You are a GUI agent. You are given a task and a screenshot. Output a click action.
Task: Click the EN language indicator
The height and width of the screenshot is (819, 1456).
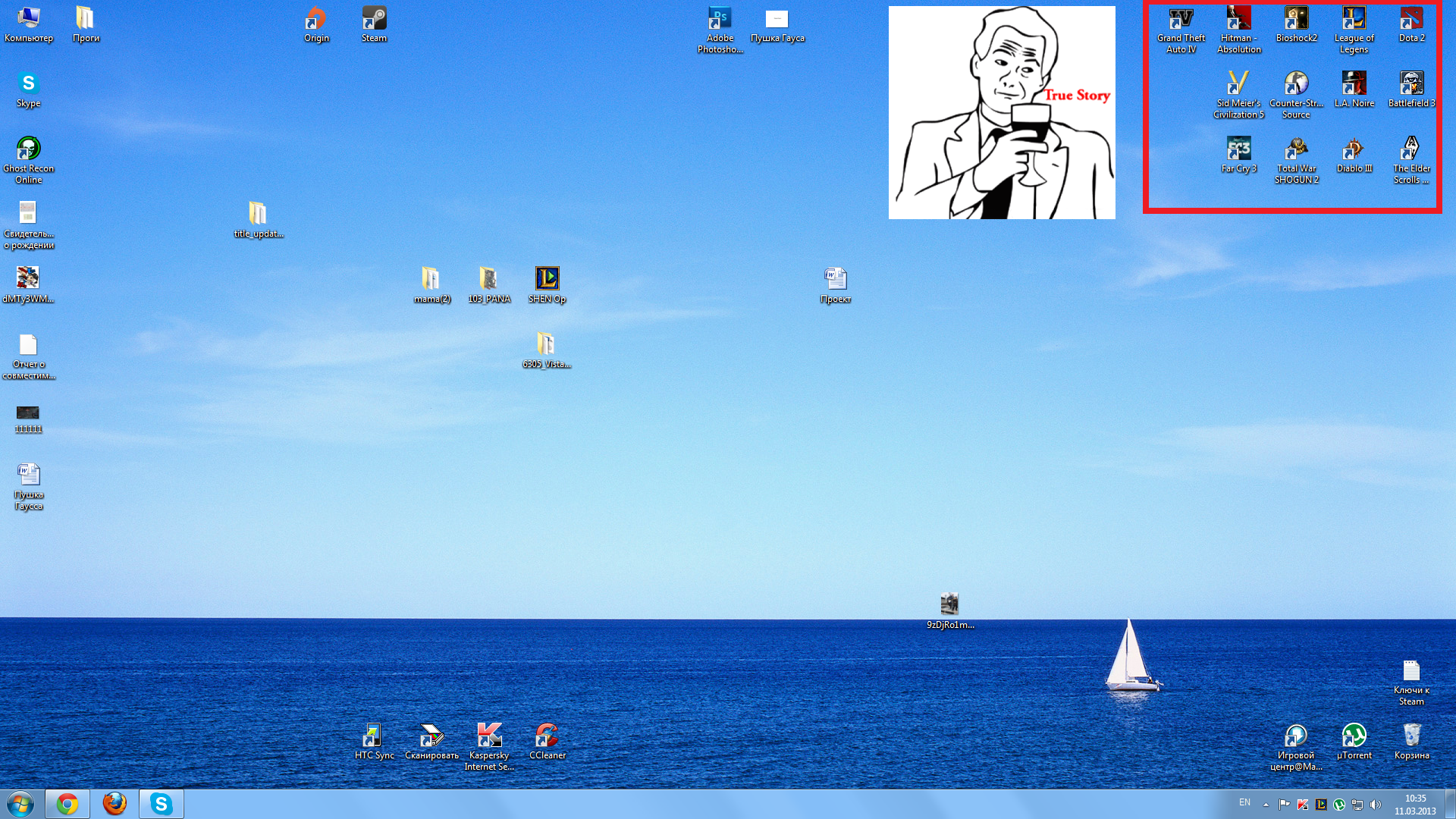(1244, 802)
